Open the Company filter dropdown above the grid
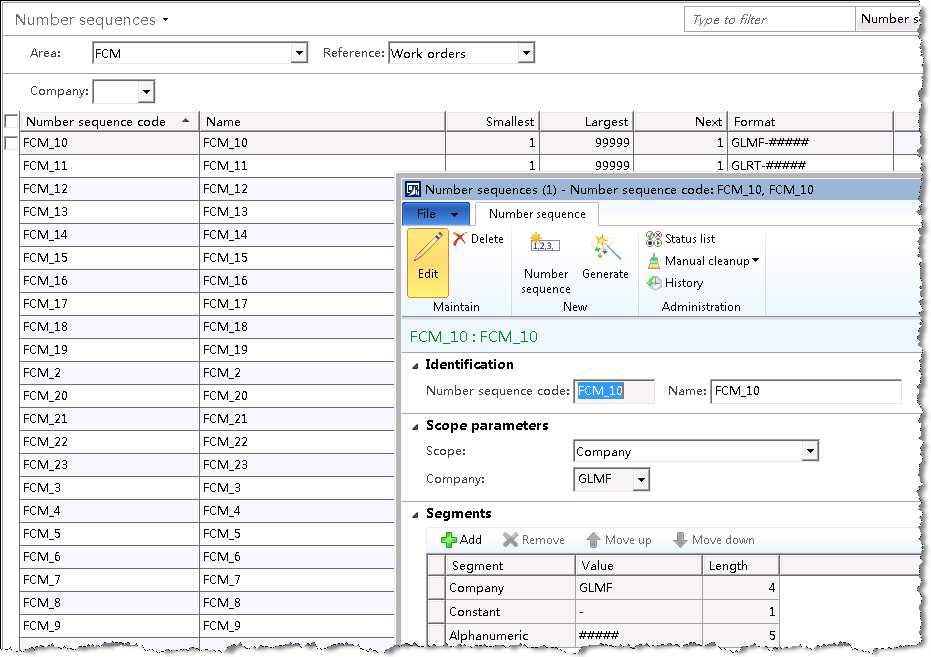 [x=146, y=91]
